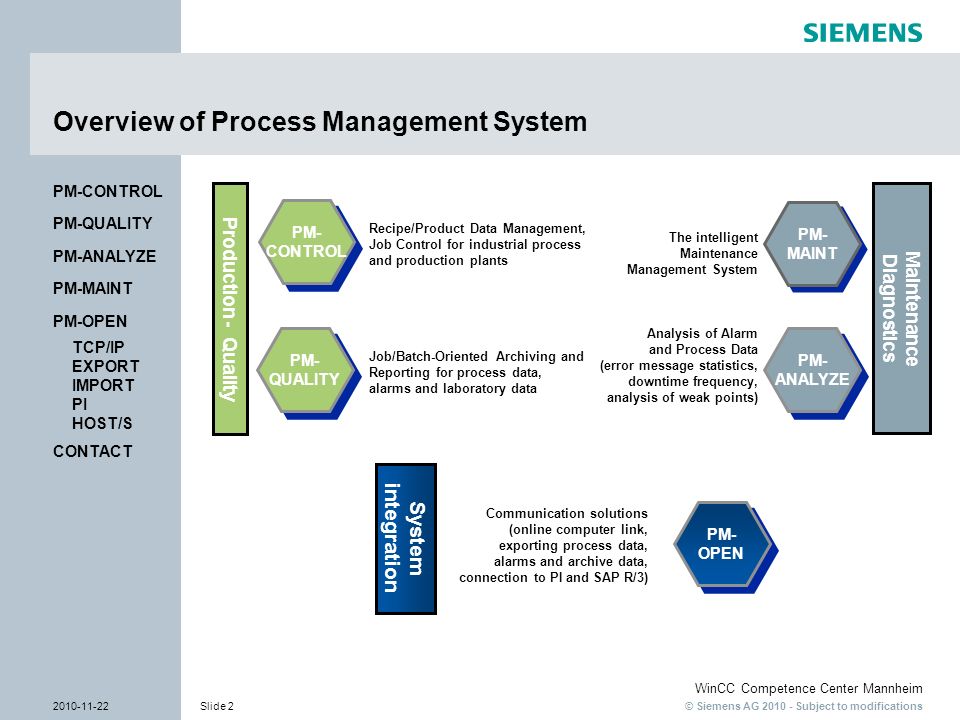Viewport: 960px width, 720px height.
Task: Click text 'connection to PI and SAP R/3)'
Action: [x=553, y=577]
